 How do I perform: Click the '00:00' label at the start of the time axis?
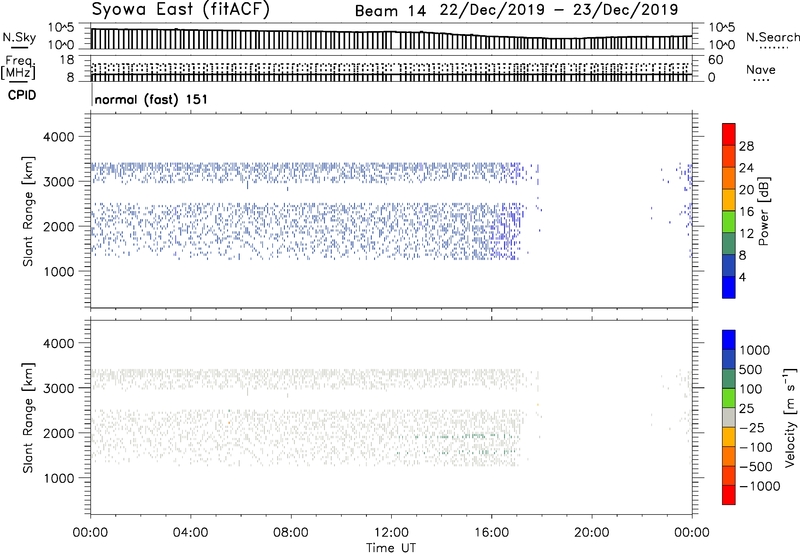(x=90, y=533)
